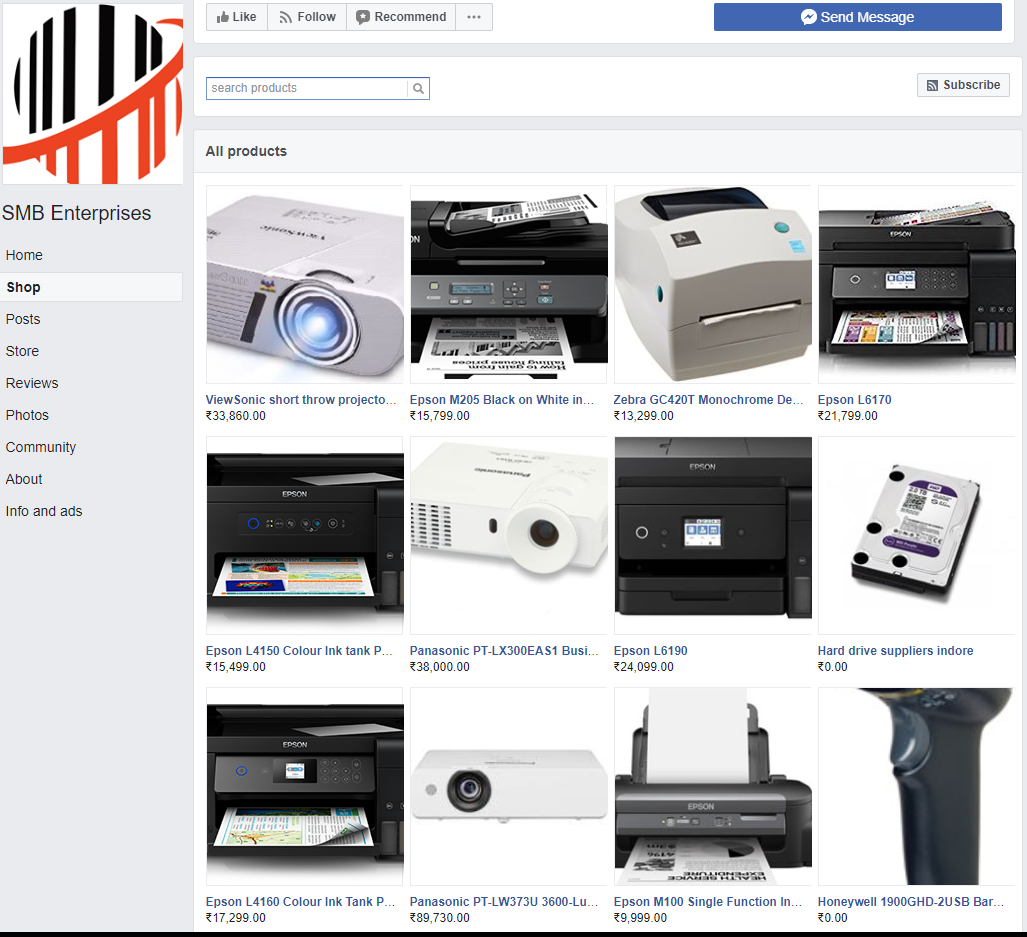Open the Epson L6170 printer image
The image size is (1027, 937).
917,285
